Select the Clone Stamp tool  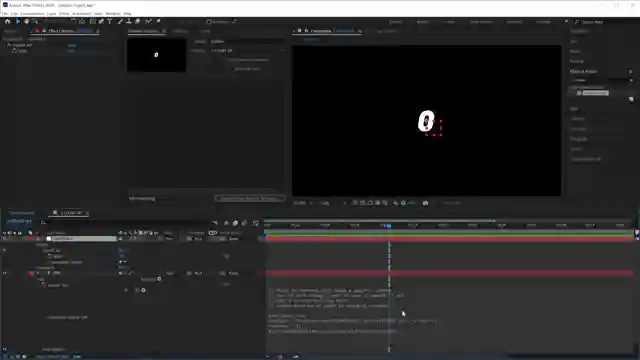pyautogui.click(x=129, y=22)
